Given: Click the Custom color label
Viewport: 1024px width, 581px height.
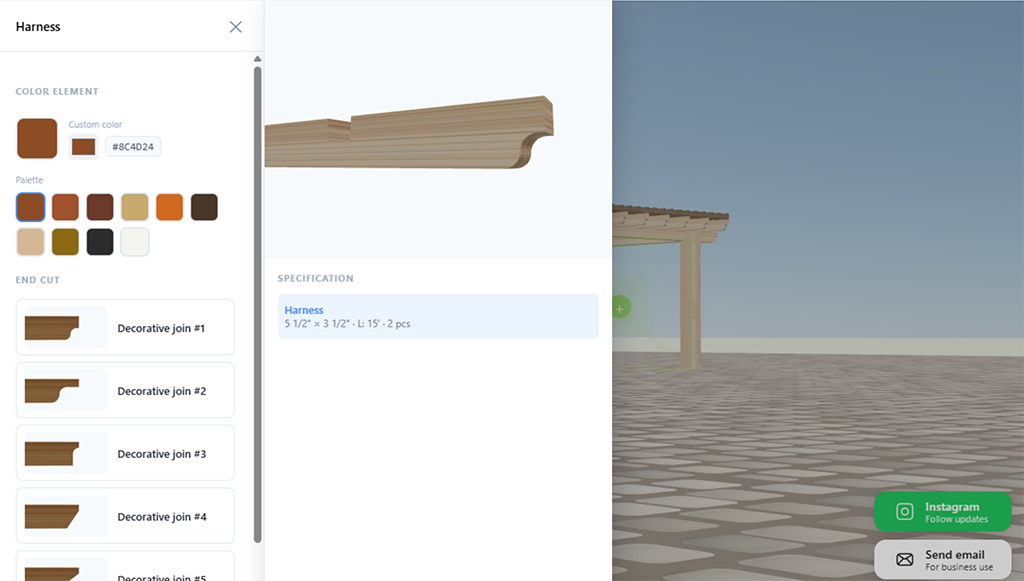Looking at the screenshot, I should click(x=95, y=125).
